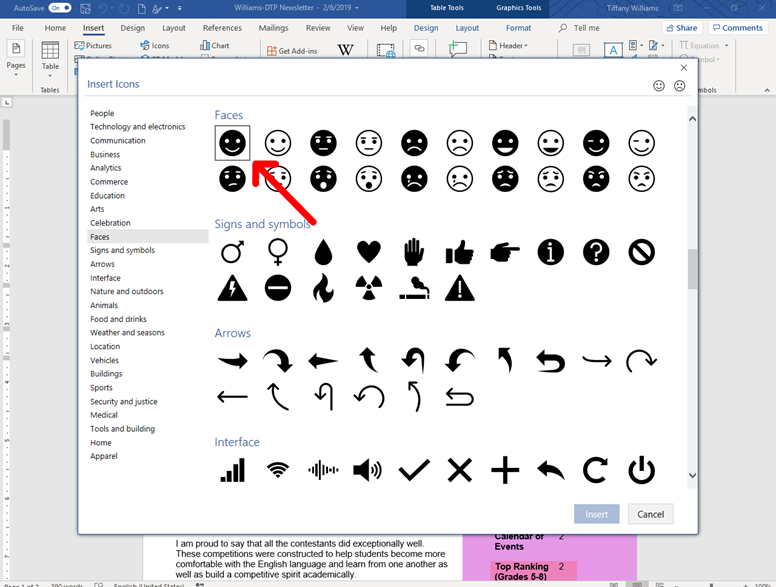The width and height of the screenshot is (776, 587).
Task: Select the question mark circle icon
Action: (596, 252)
